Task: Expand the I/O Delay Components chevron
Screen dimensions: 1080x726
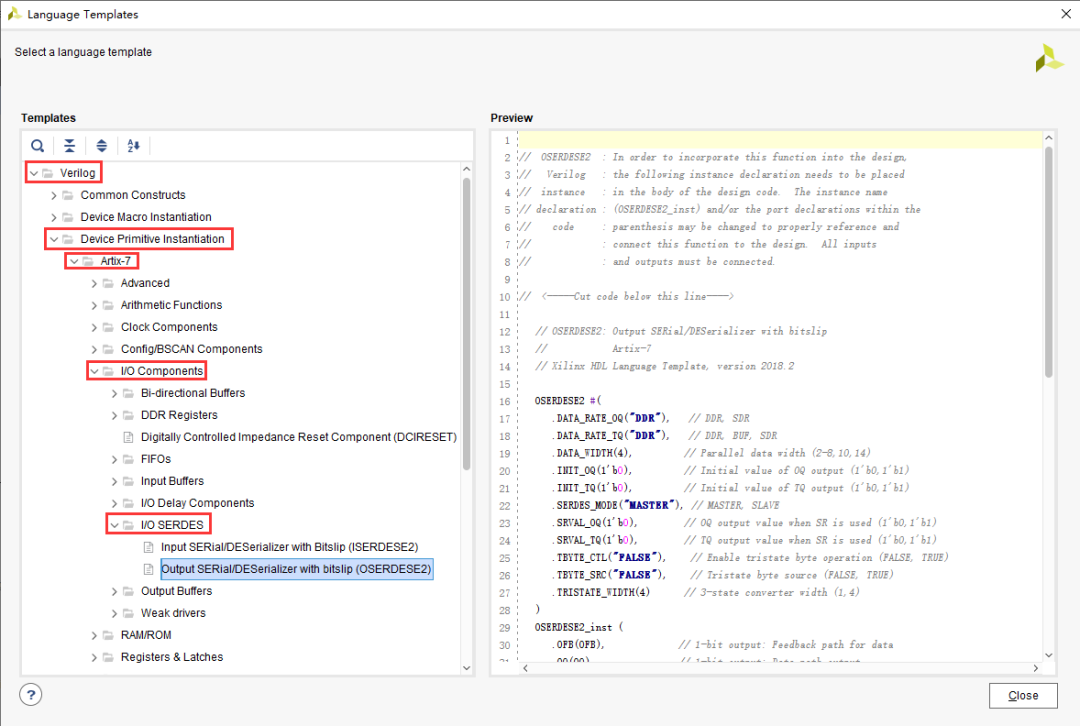Action: (x=114, y=504)
